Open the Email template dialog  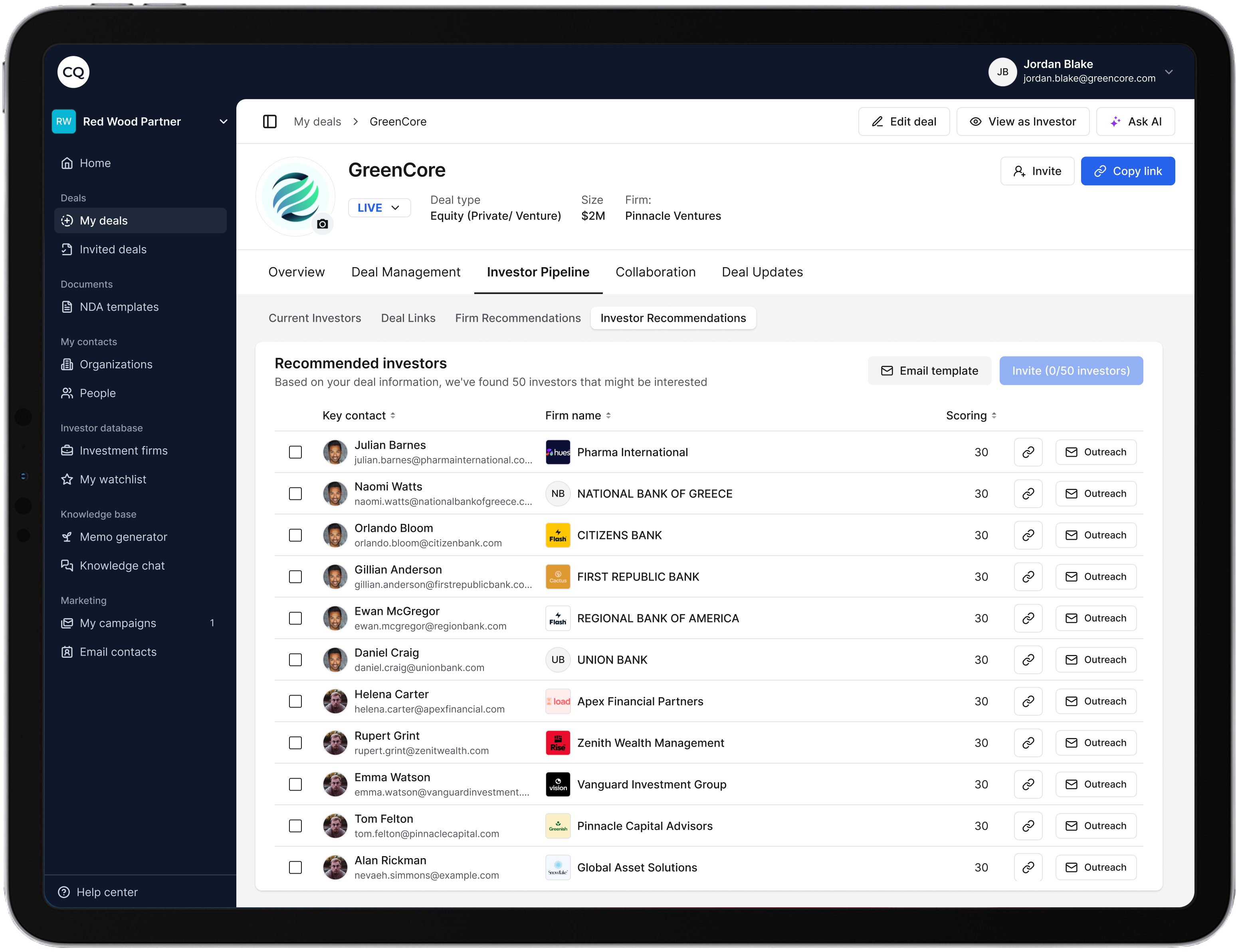coord(929,370)
